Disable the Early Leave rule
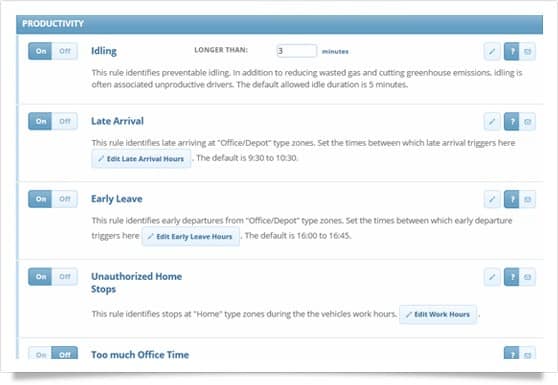 click(65, 199)
